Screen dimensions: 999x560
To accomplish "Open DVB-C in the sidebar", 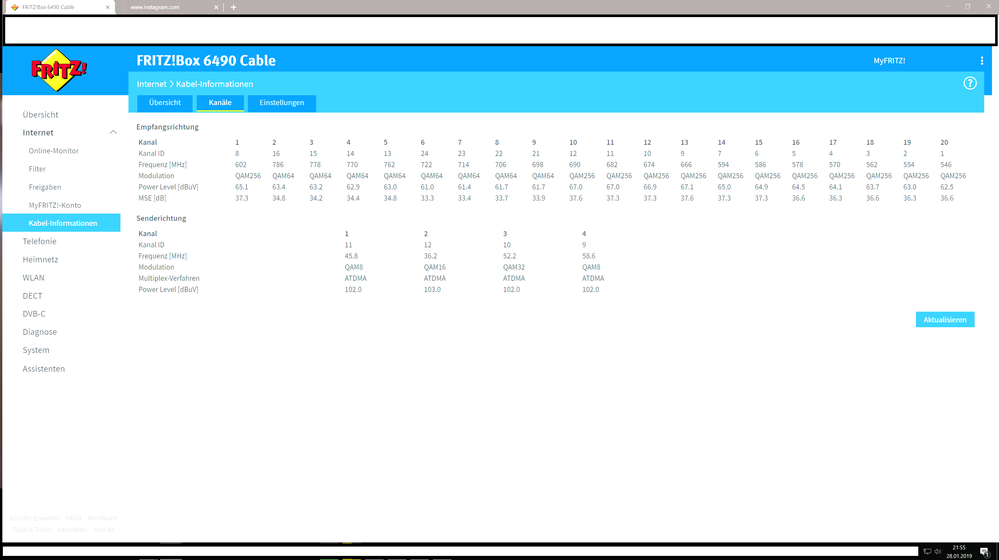I will click(x=34, y=313).
